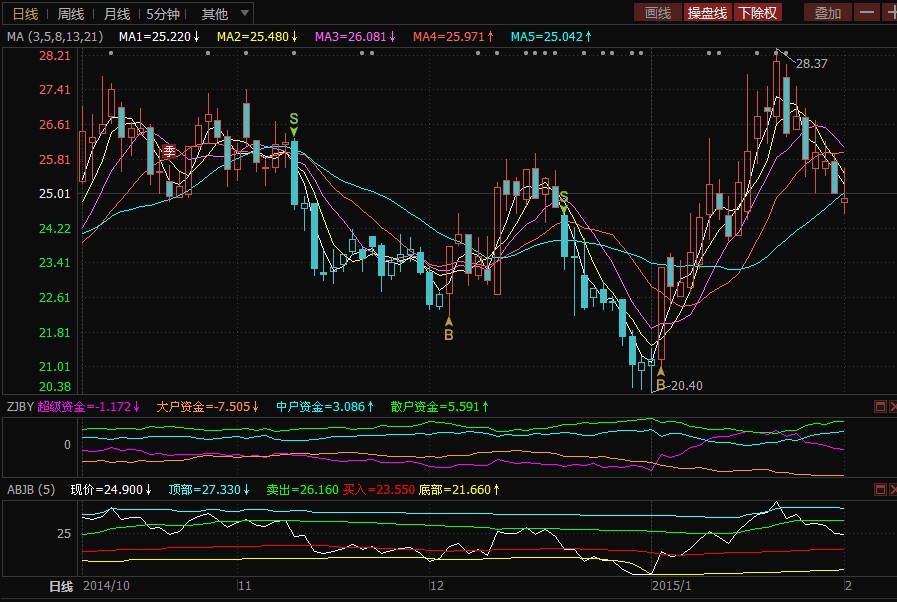Maximize the ZJBY indicator panel
The image size is (897, 602).
click(x=880, y=406)
